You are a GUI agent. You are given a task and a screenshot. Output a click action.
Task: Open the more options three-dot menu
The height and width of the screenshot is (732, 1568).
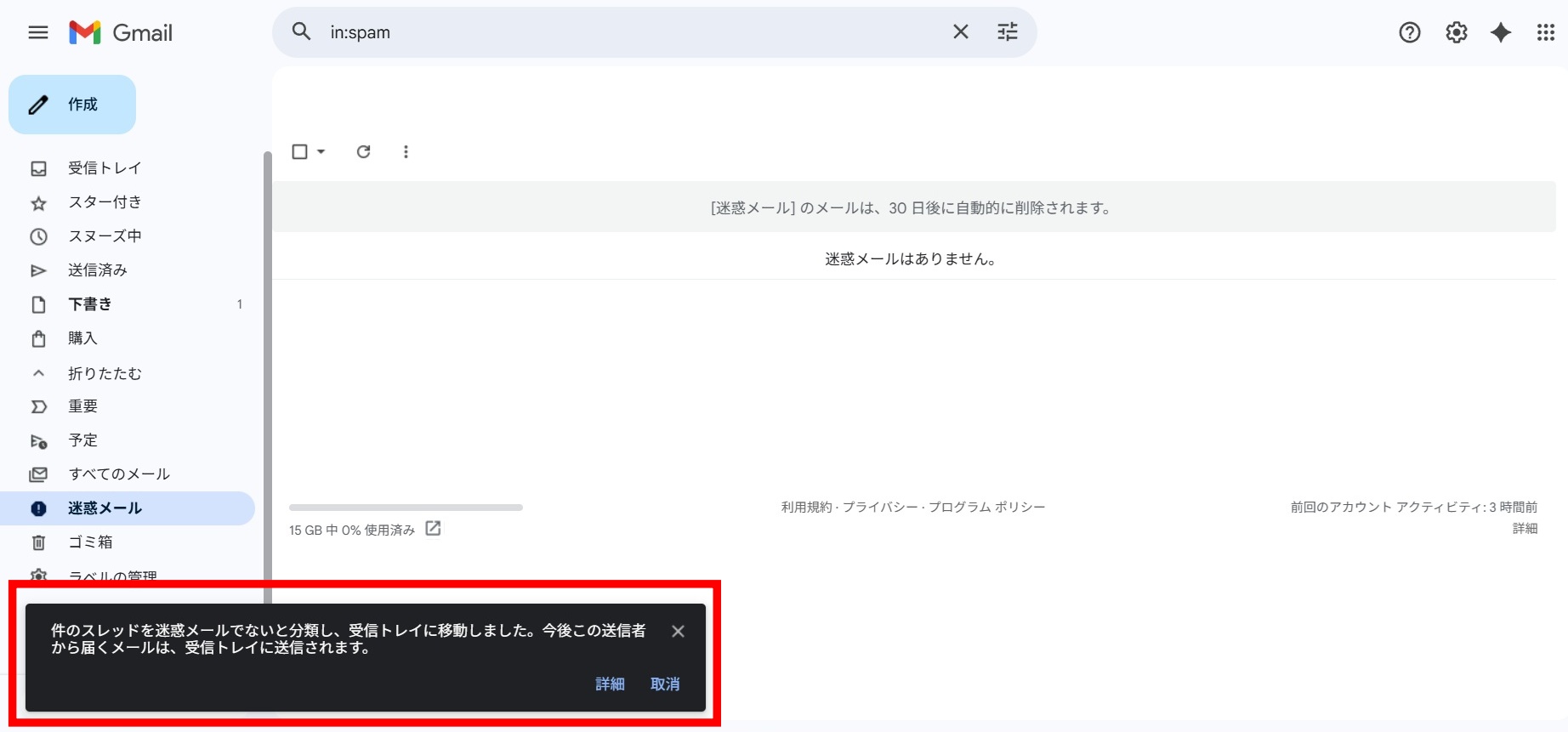(406, 151)
